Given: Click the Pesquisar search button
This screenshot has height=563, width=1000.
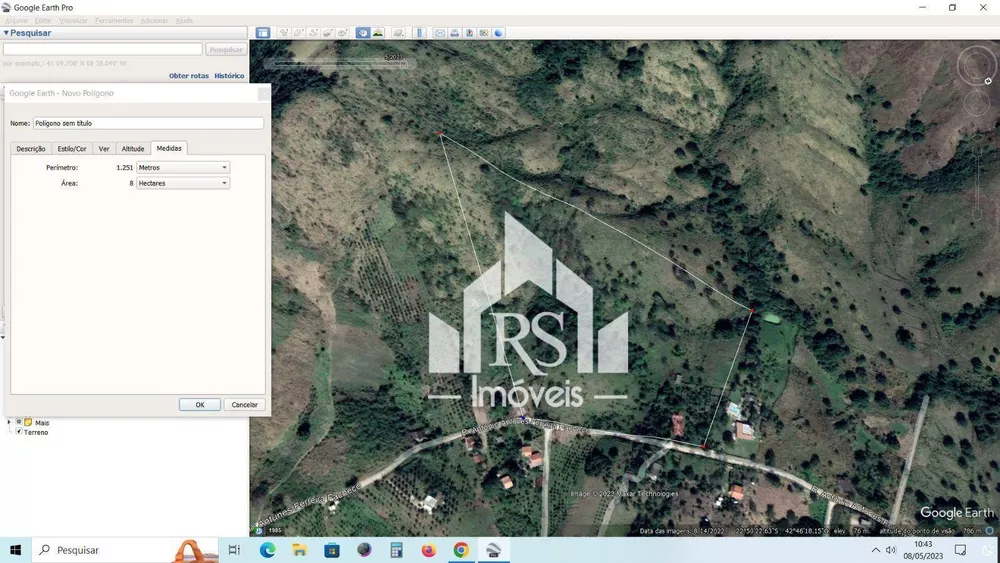Looking at the screenshot, I should click(226, 49).
